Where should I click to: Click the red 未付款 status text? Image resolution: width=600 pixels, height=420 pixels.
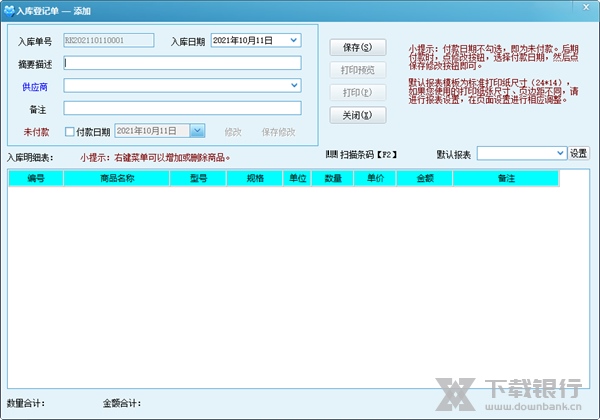pos(36,132)
